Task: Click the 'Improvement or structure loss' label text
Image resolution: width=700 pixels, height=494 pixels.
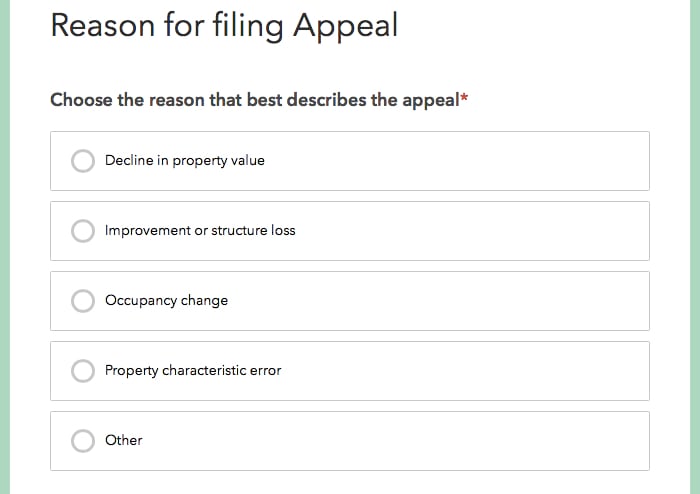Action: point(200,230)
